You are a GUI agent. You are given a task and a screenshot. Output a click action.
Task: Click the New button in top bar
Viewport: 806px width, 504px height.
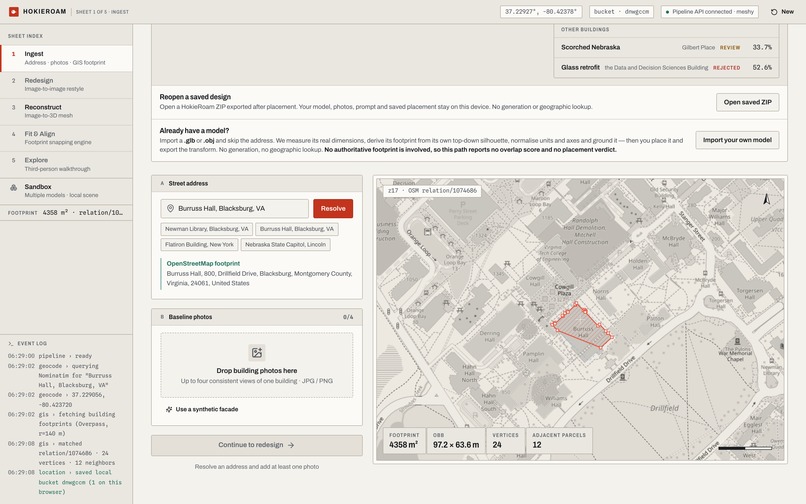click(x=782, y=11)
